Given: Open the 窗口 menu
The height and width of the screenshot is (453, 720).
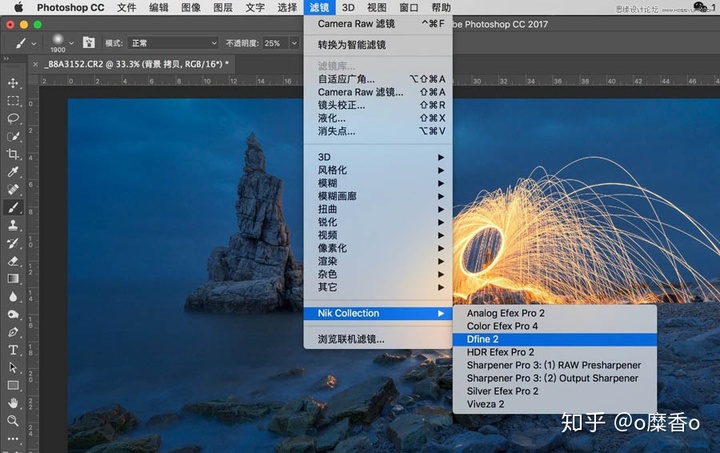Looking at the screenshot, I should click(409, 7).
